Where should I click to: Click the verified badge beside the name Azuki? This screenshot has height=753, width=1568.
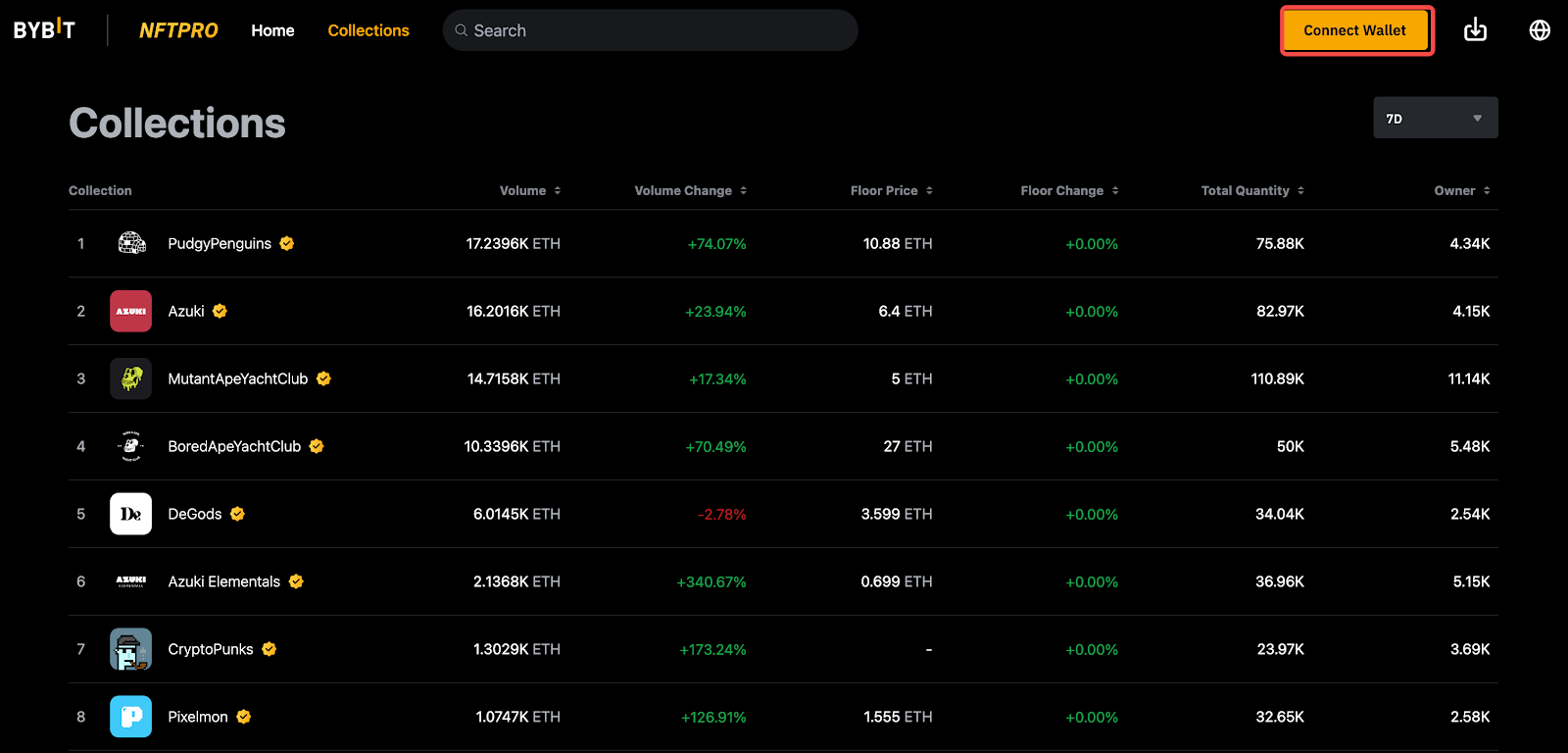(x=220, y=311)
